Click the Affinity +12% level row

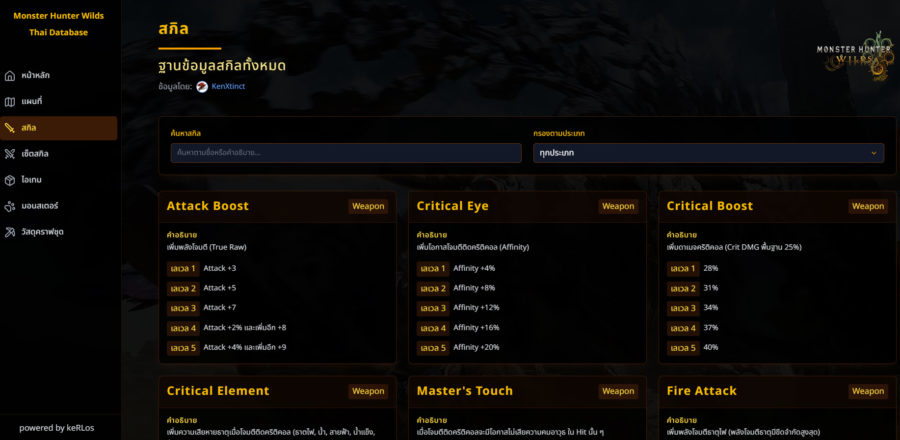(x=476, y=307)
